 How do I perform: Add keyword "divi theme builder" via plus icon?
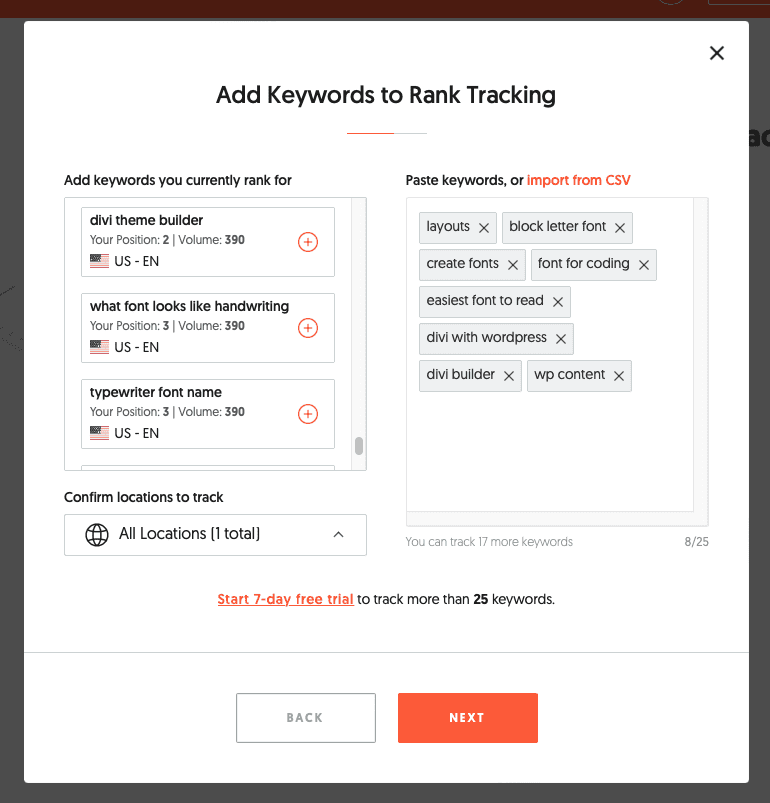[307, 241]
